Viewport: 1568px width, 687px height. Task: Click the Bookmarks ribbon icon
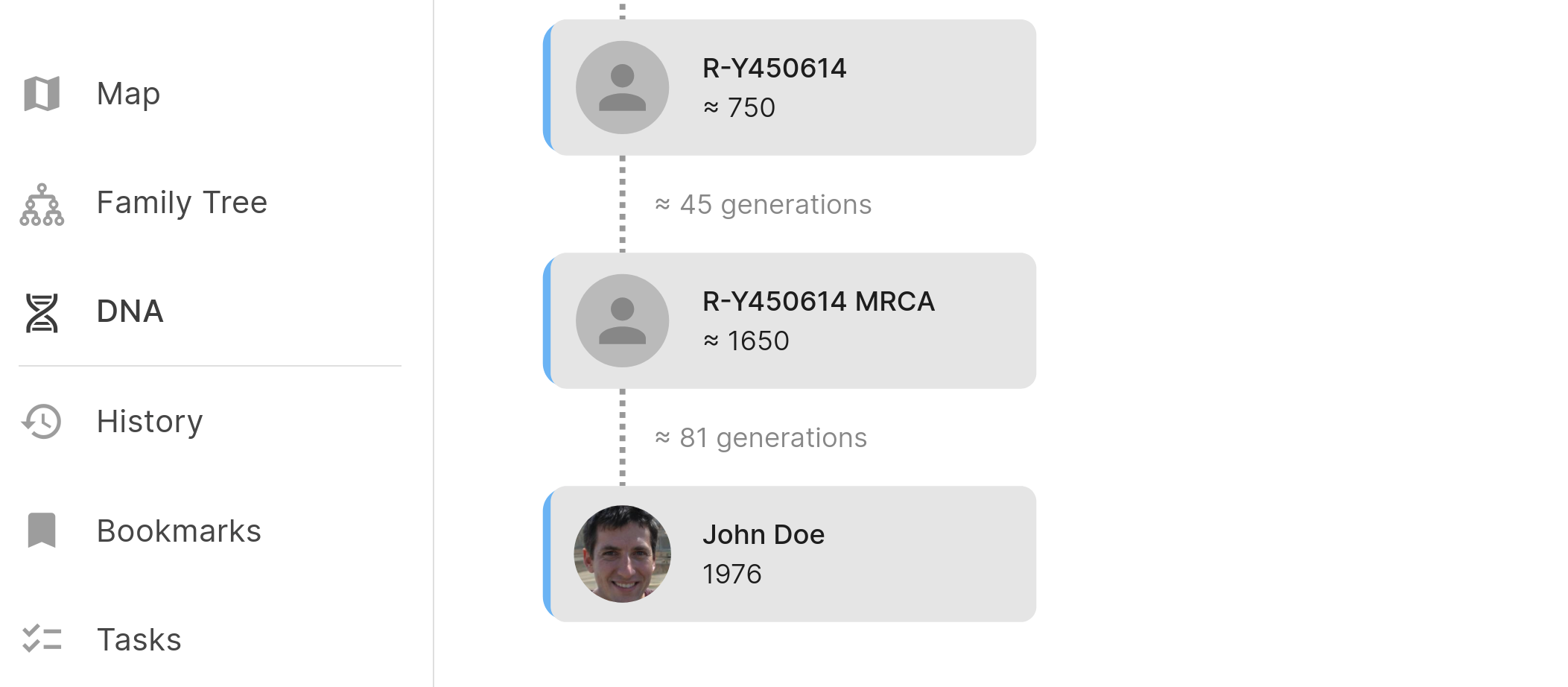(x=42, y=530)
